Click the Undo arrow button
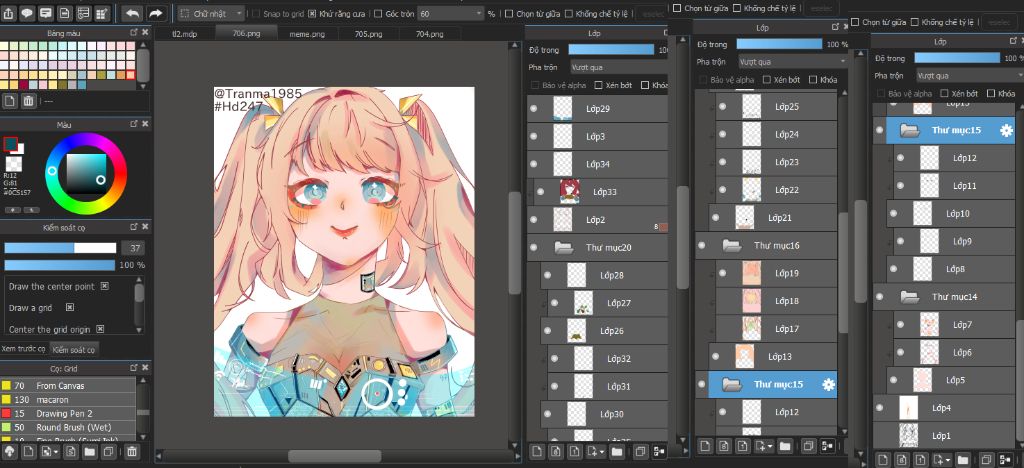Screen dimensions: 1024x468 click(x=133, y=13)
